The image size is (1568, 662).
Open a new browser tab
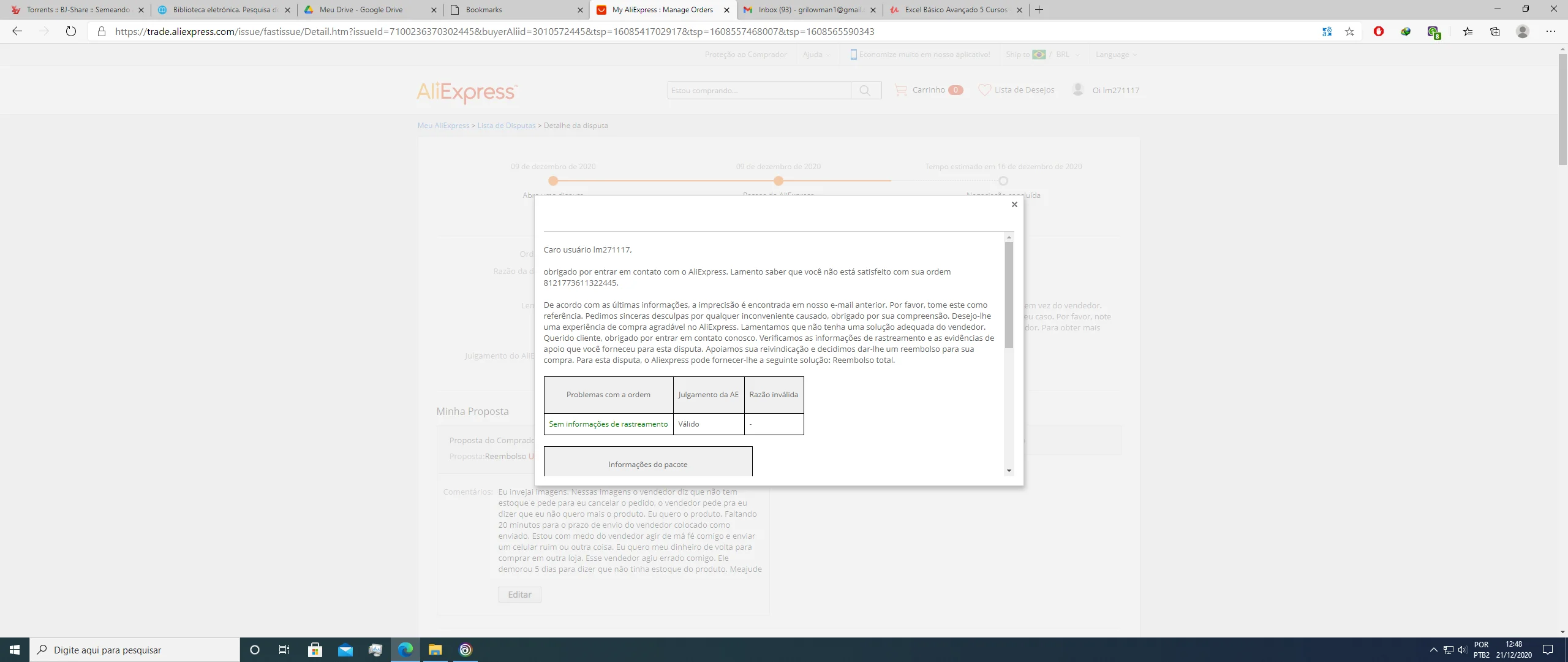[x=1039, y=10]
